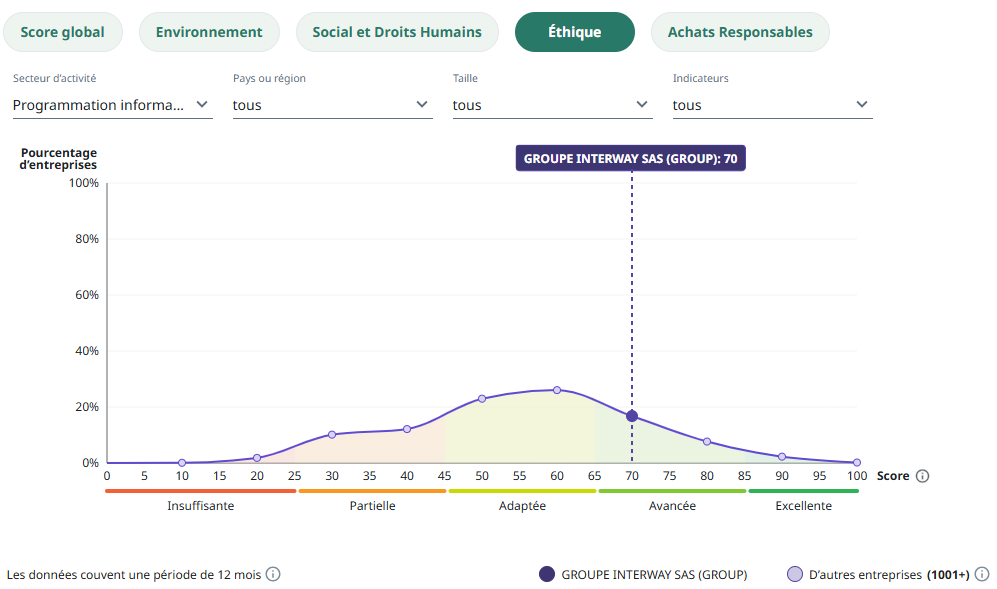Click info icon next to Score axis label
The width and height of the screenshot is (997, 589).
click(922, 476)
